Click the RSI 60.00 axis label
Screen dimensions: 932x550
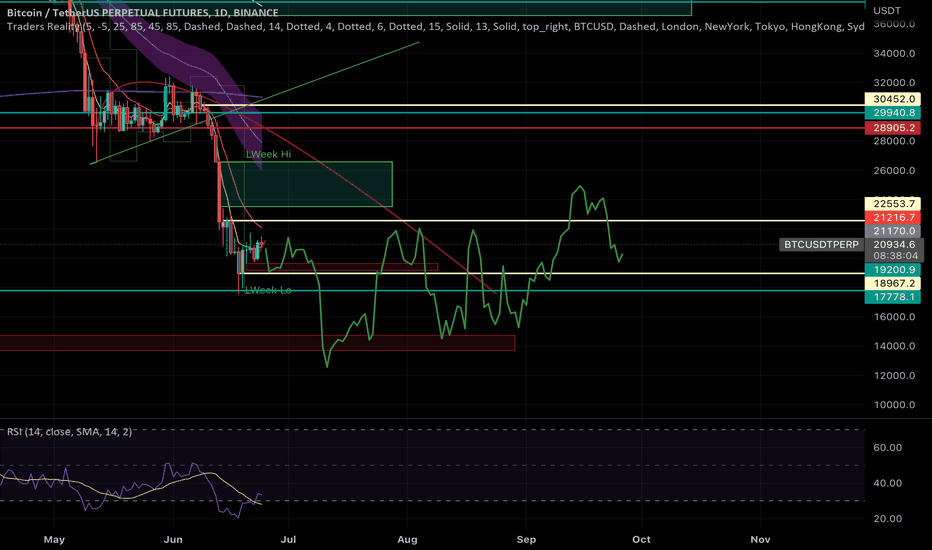(x=887, y=448)
